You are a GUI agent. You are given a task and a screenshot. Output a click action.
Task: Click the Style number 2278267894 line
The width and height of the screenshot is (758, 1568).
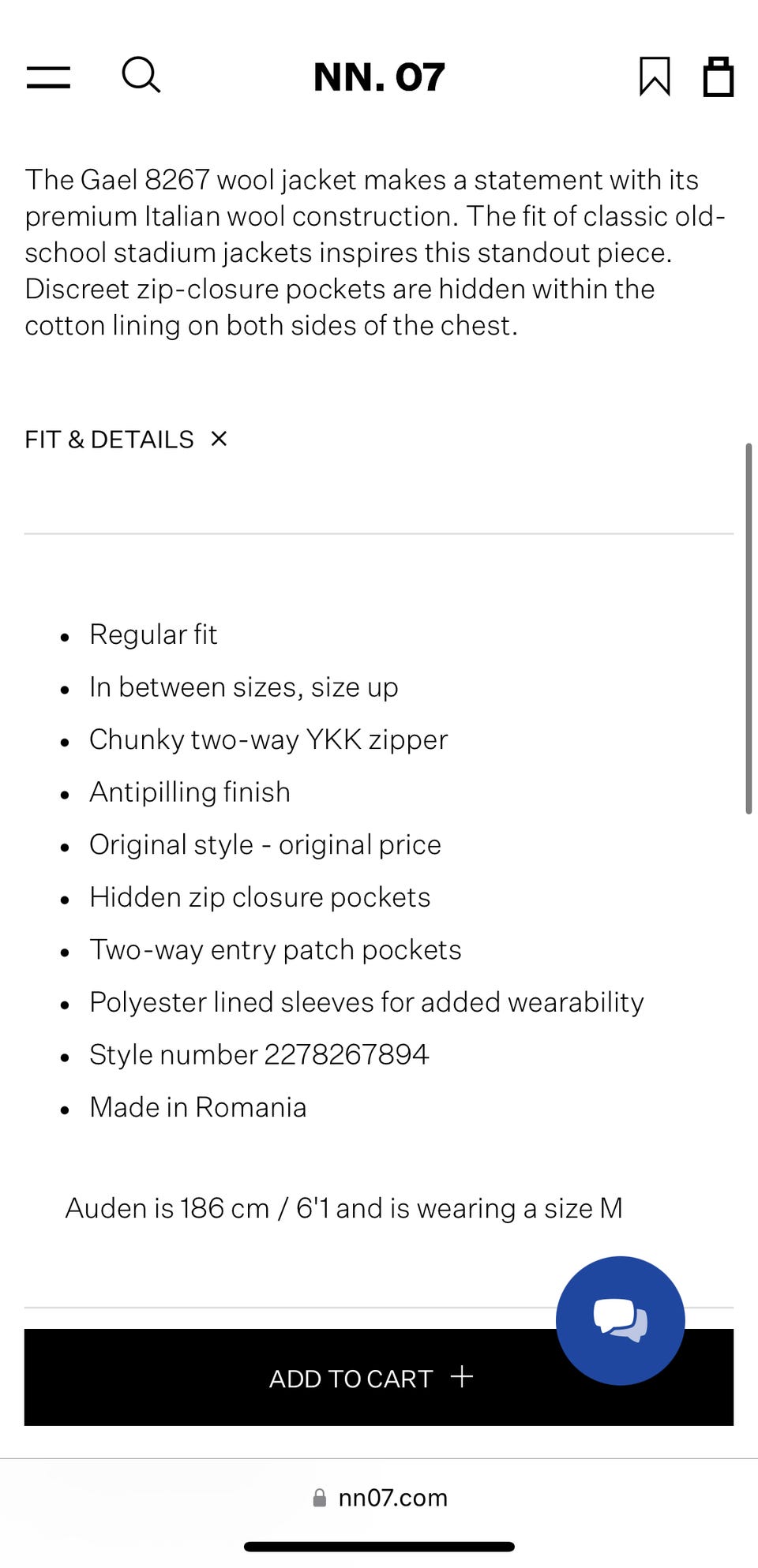click(259, 1054)
